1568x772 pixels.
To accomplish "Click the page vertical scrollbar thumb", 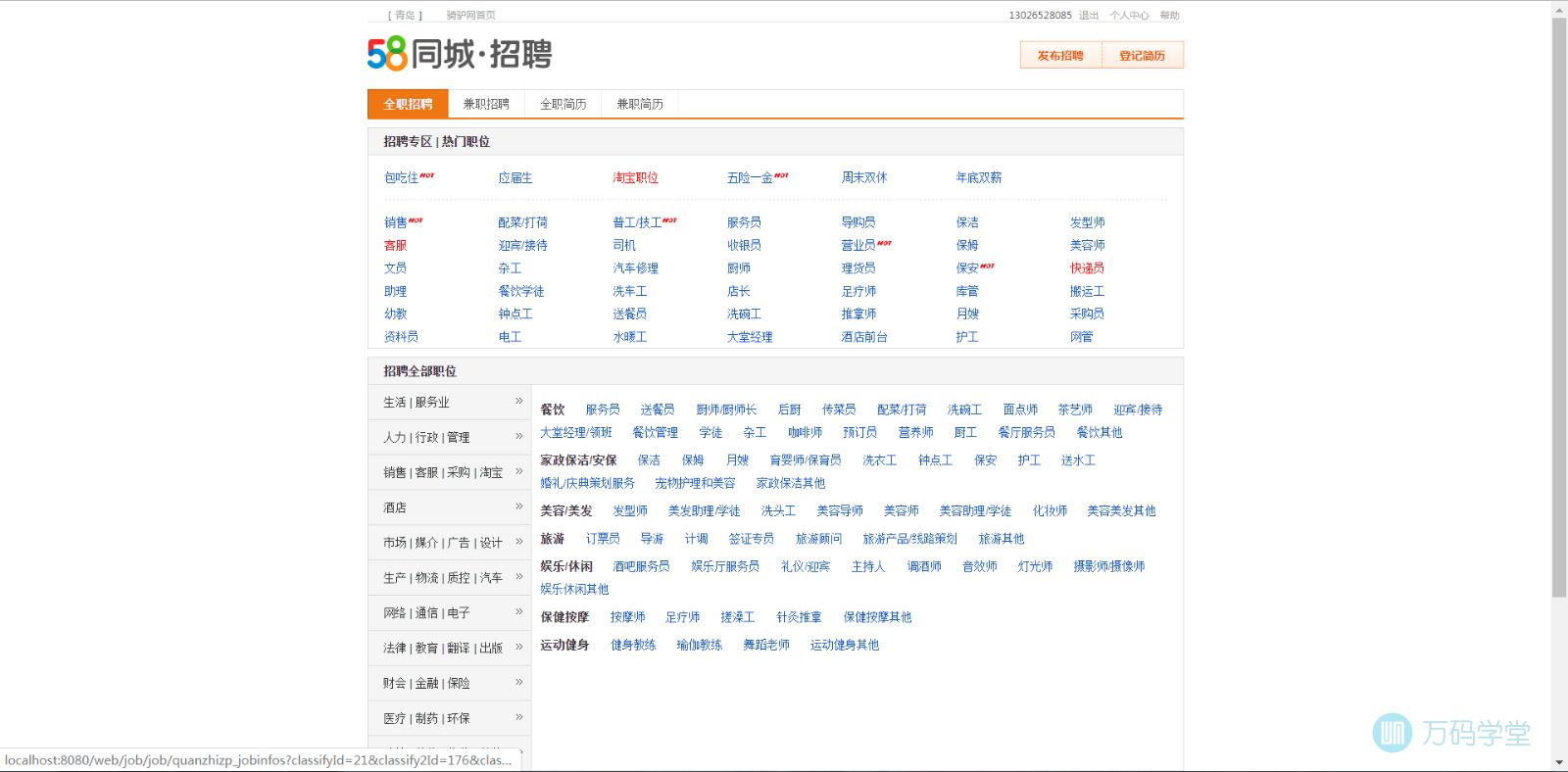I will (x=1559, y=307).
